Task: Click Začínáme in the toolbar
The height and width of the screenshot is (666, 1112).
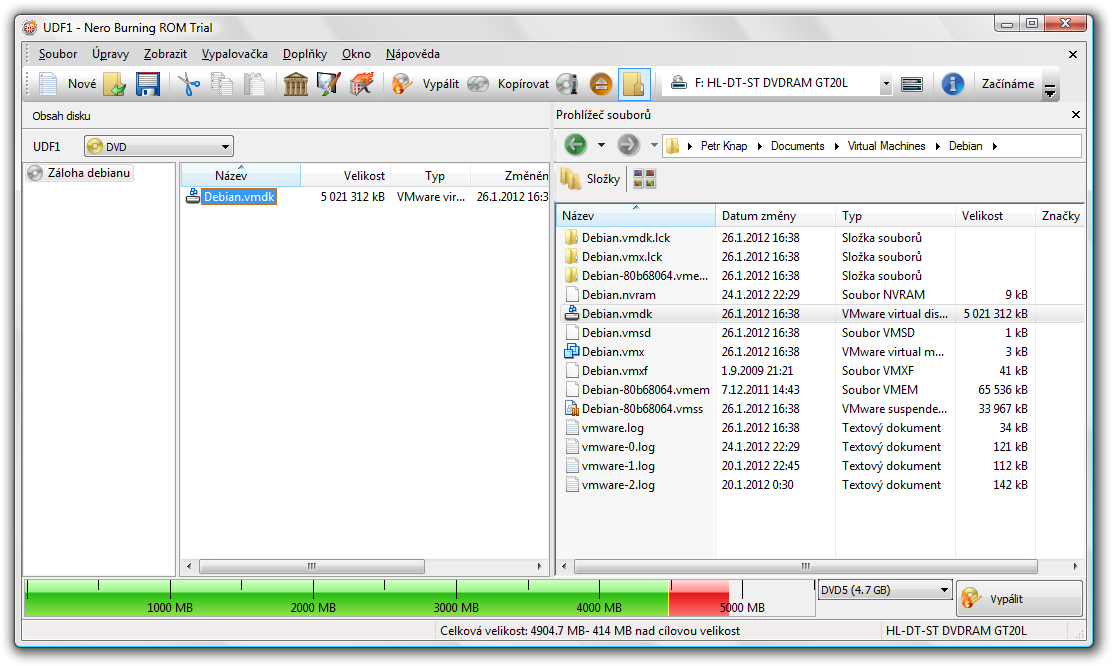Action: [1008, 84]
